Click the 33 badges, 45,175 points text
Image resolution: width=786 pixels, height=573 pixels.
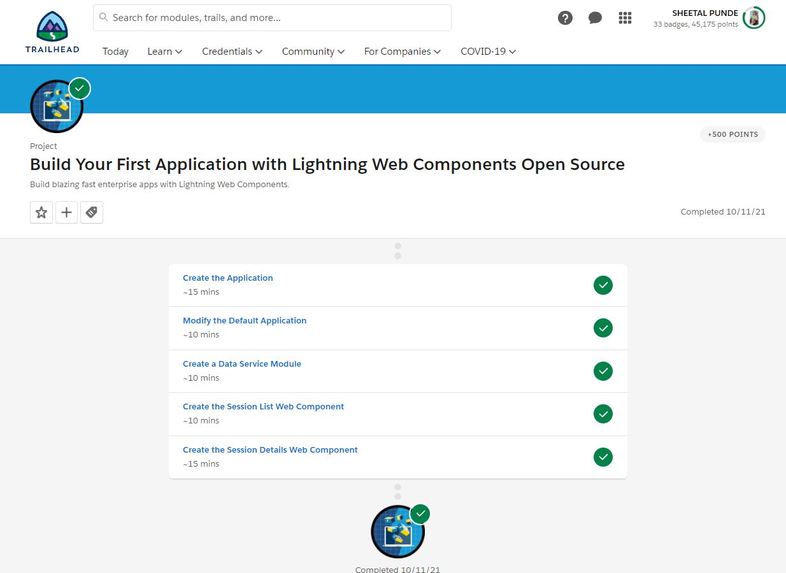695,24
